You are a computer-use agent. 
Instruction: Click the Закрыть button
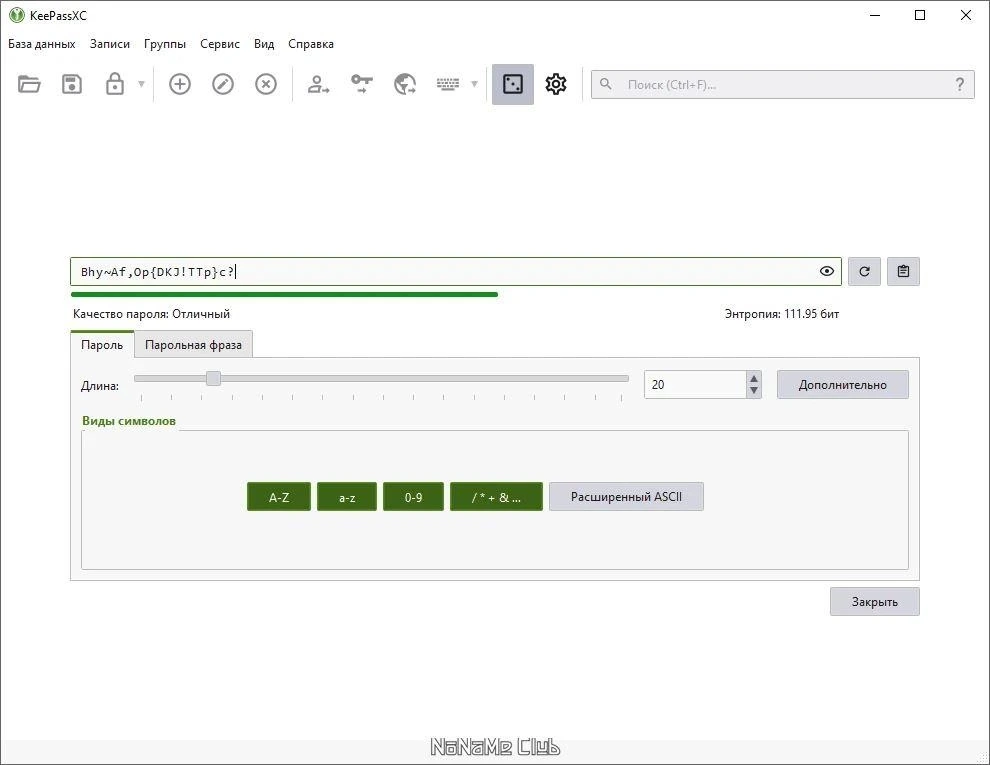tap(874, 602)
